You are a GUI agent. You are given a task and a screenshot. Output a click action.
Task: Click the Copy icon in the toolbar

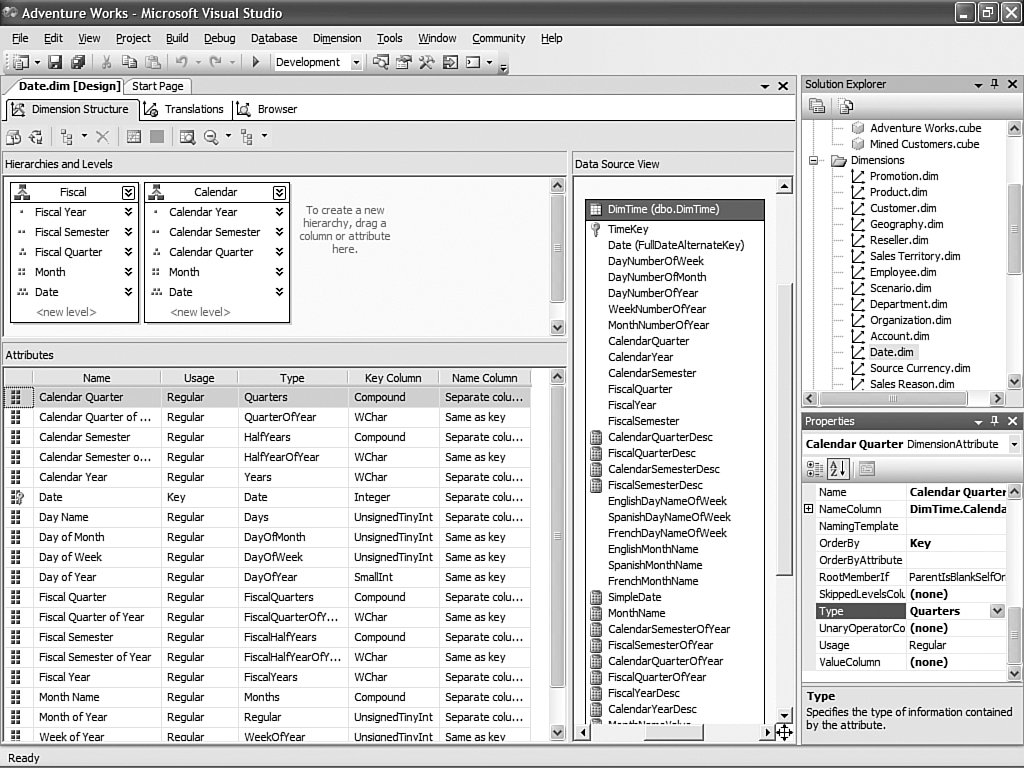tap(129, 62)
